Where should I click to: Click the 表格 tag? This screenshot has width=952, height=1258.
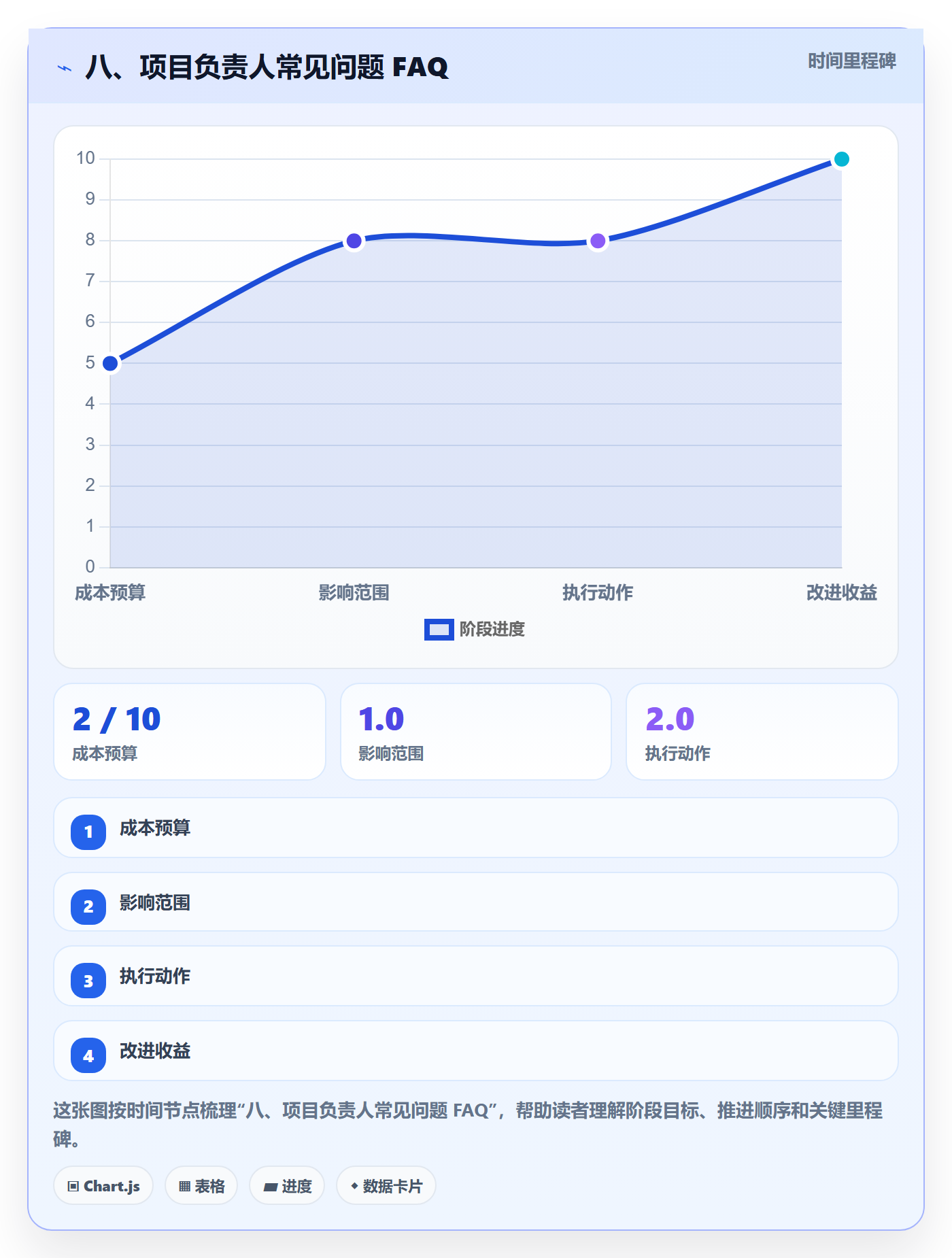[201, 1186]
